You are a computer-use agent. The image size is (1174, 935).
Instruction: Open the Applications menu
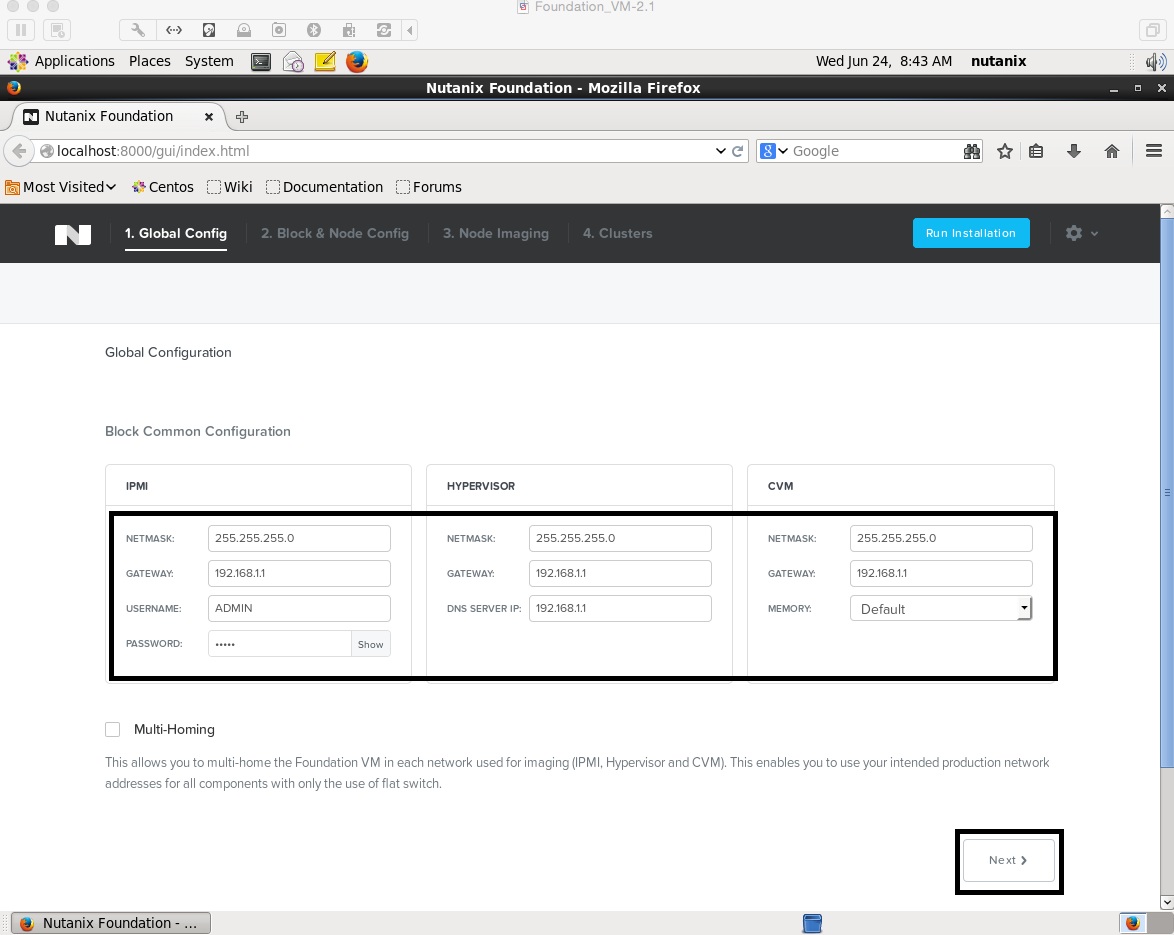pos(74,61)
